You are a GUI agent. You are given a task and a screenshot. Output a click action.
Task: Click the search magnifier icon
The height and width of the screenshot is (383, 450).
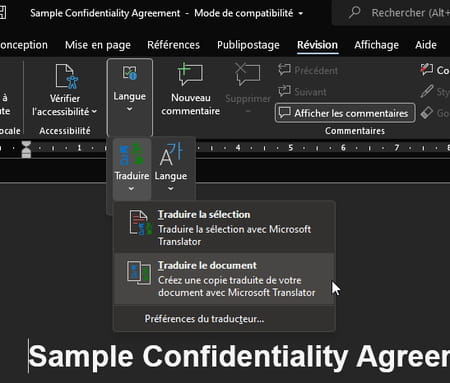355,13
